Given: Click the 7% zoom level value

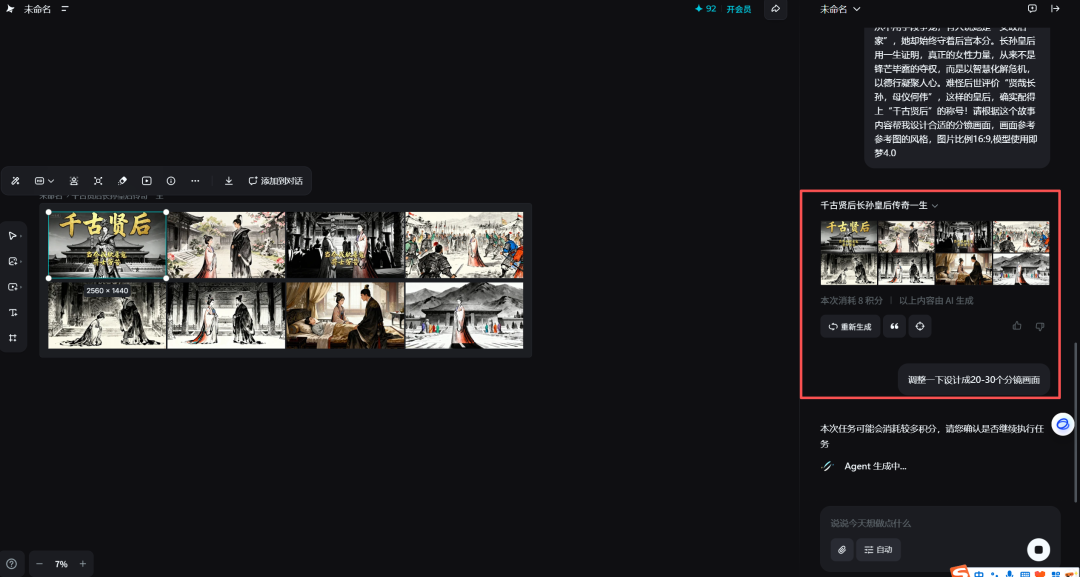Looking at the screenshot, I should point(61,564).
